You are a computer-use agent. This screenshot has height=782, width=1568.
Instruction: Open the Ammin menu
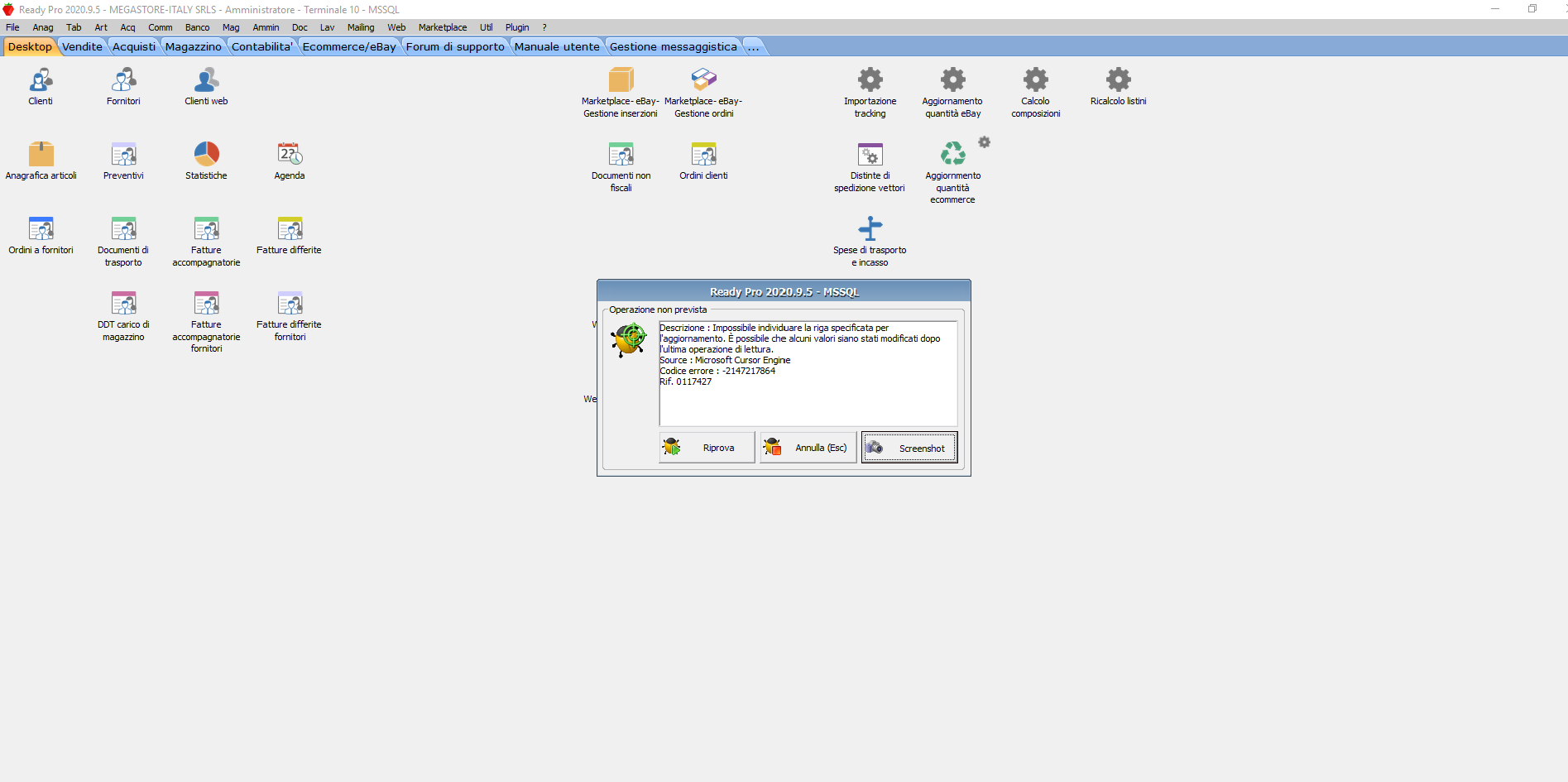pos(266,27)
